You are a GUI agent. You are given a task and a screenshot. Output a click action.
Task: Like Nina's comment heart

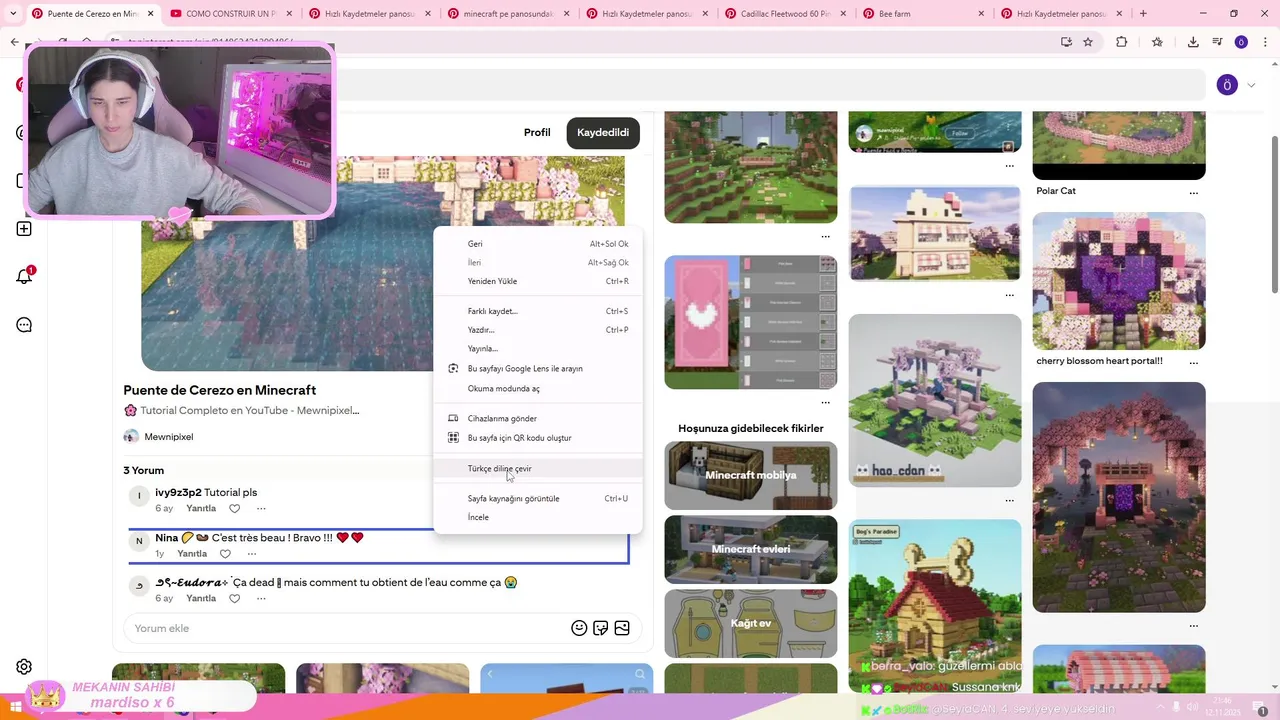coord(225,554)
